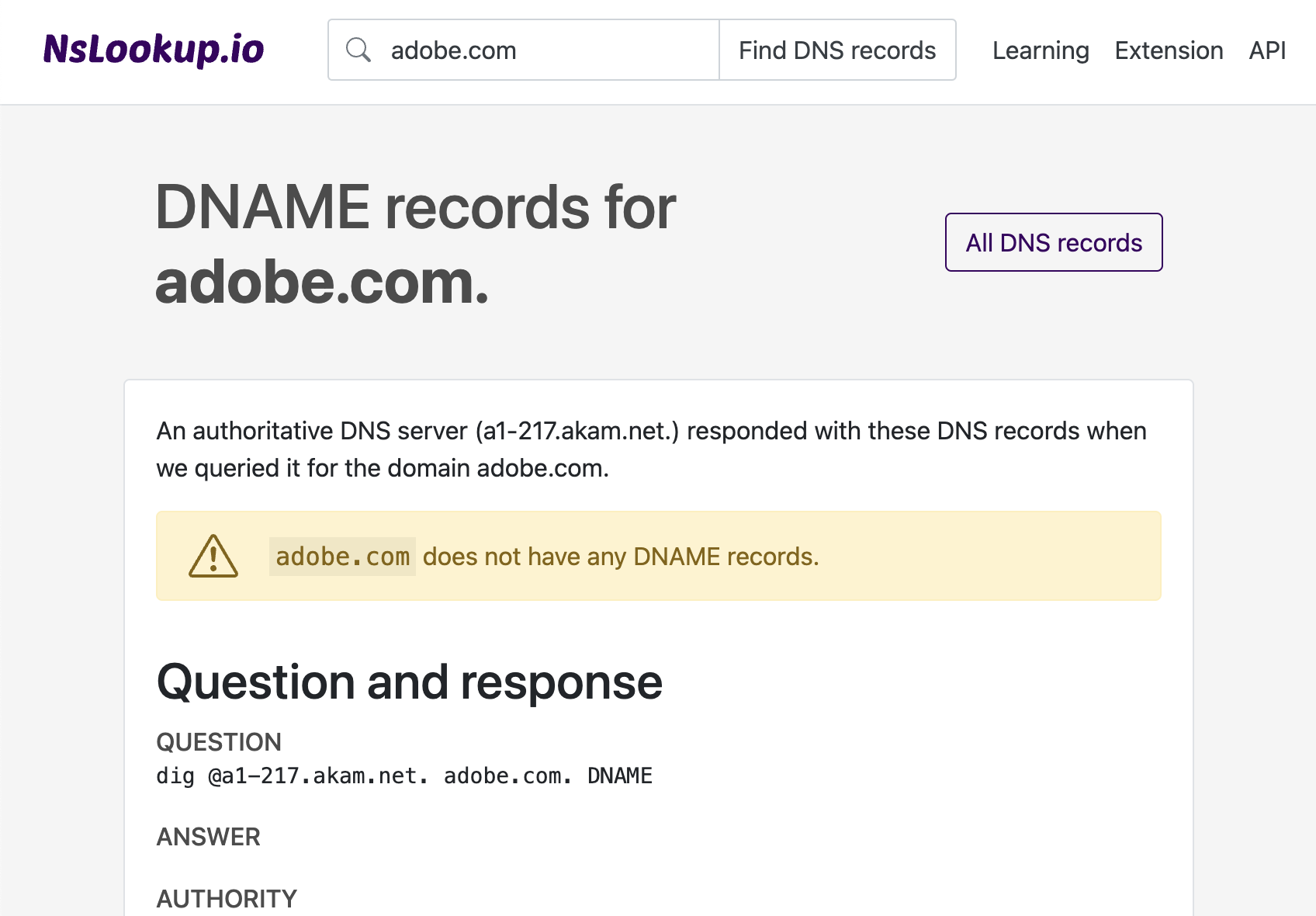Open the Learning page

point(1041,50)
